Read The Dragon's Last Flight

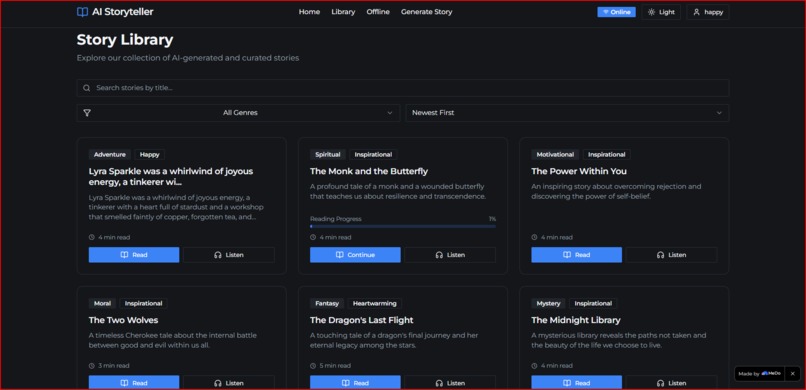coord(355,383)
